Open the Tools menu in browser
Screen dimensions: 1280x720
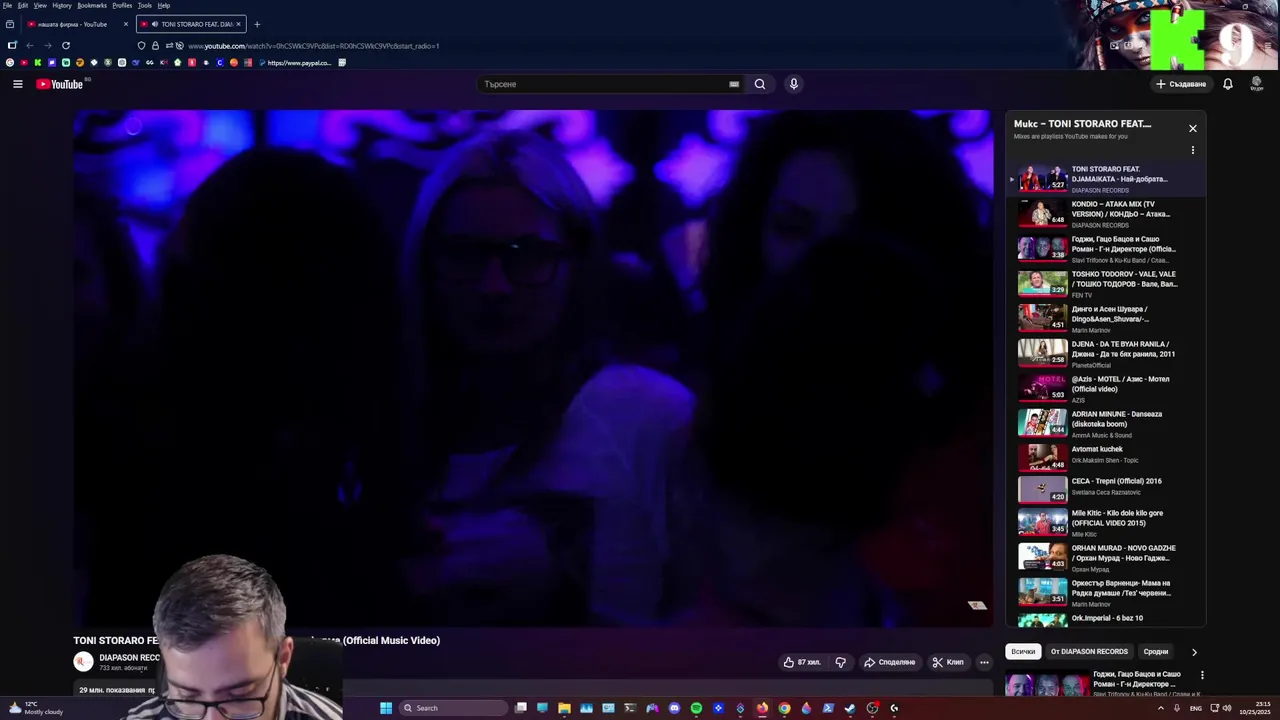click(x=145, y=5)
